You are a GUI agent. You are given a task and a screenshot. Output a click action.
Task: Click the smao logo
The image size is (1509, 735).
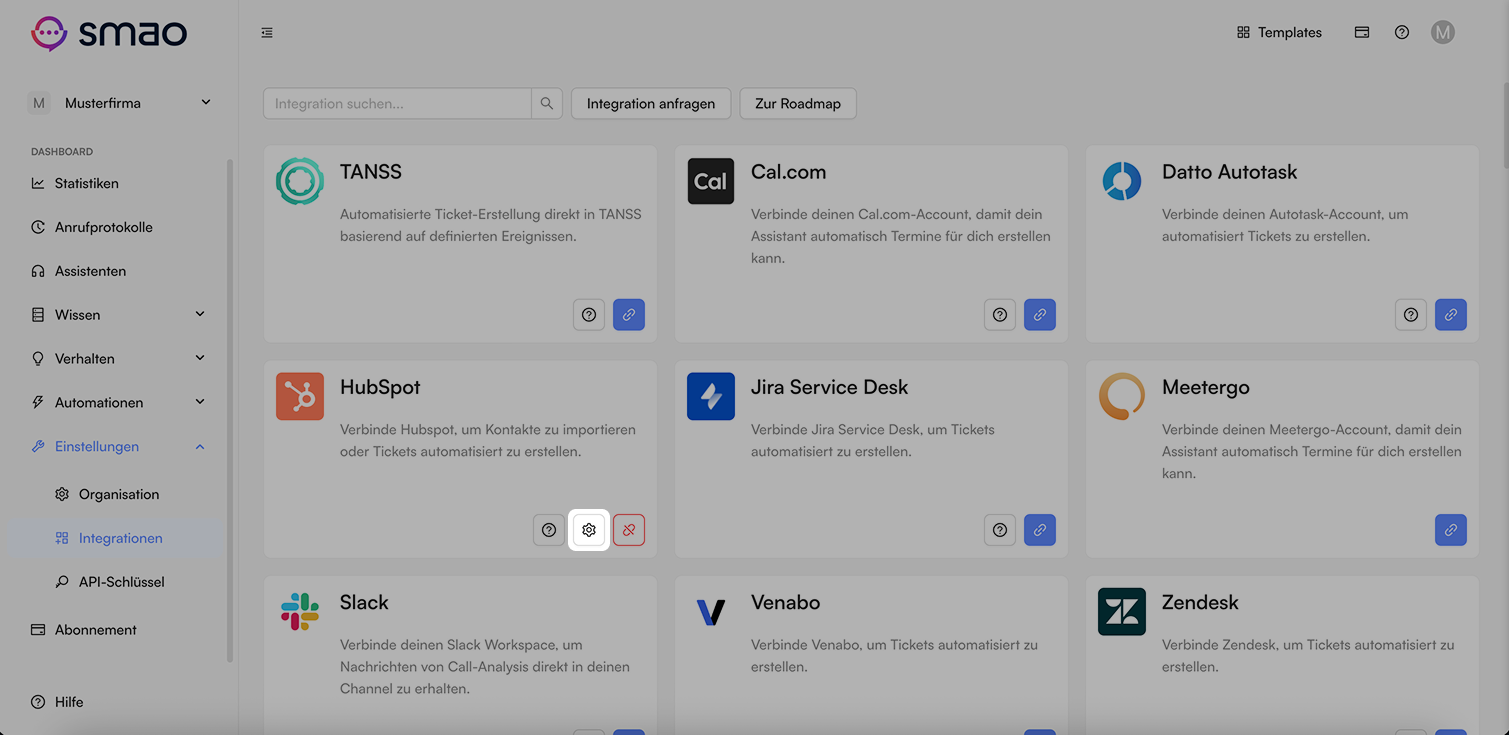coord(109,33)
